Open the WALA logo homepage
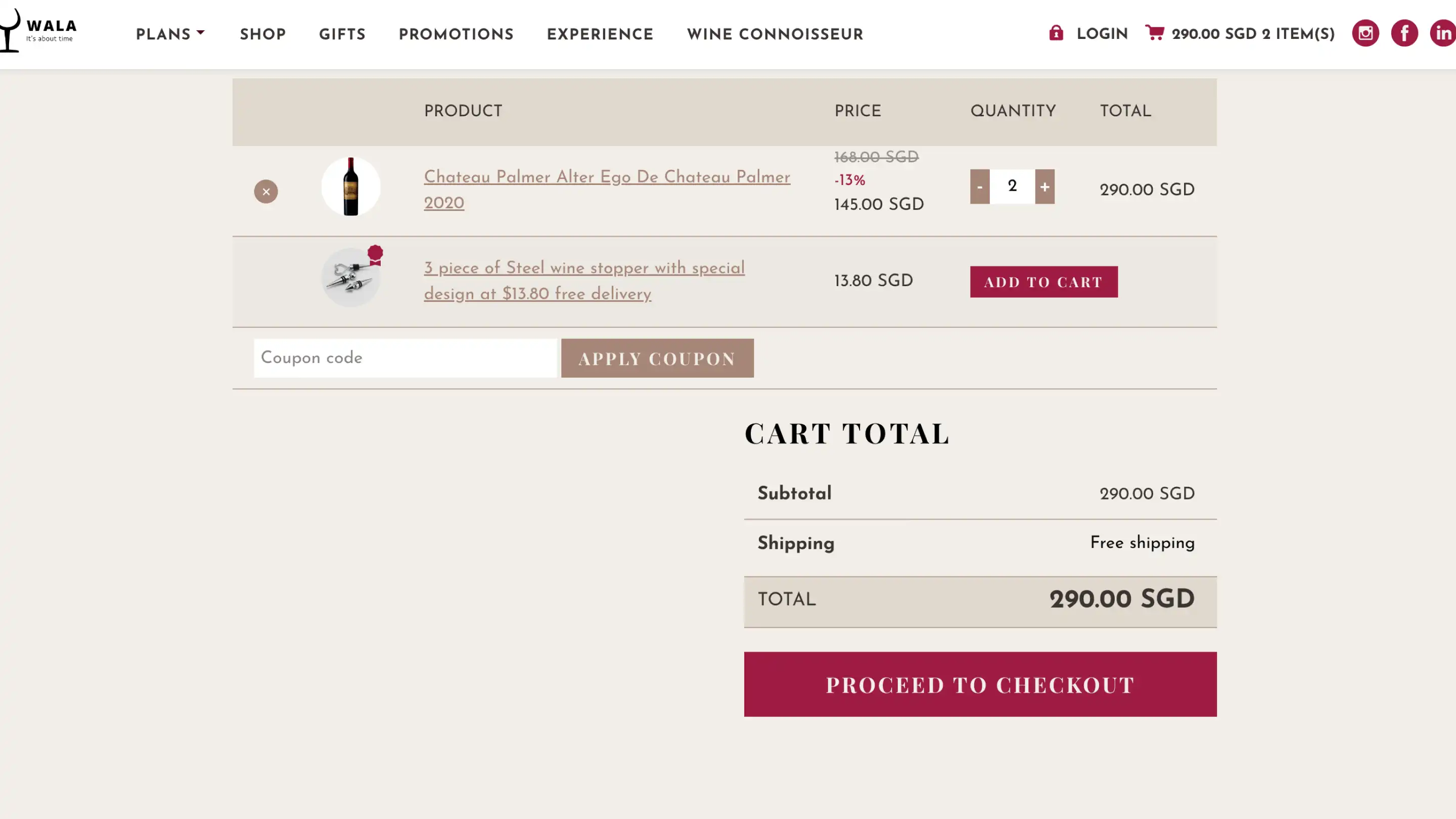The width and height of the screenshot is (1456, 819). click(x=38, y=30)
